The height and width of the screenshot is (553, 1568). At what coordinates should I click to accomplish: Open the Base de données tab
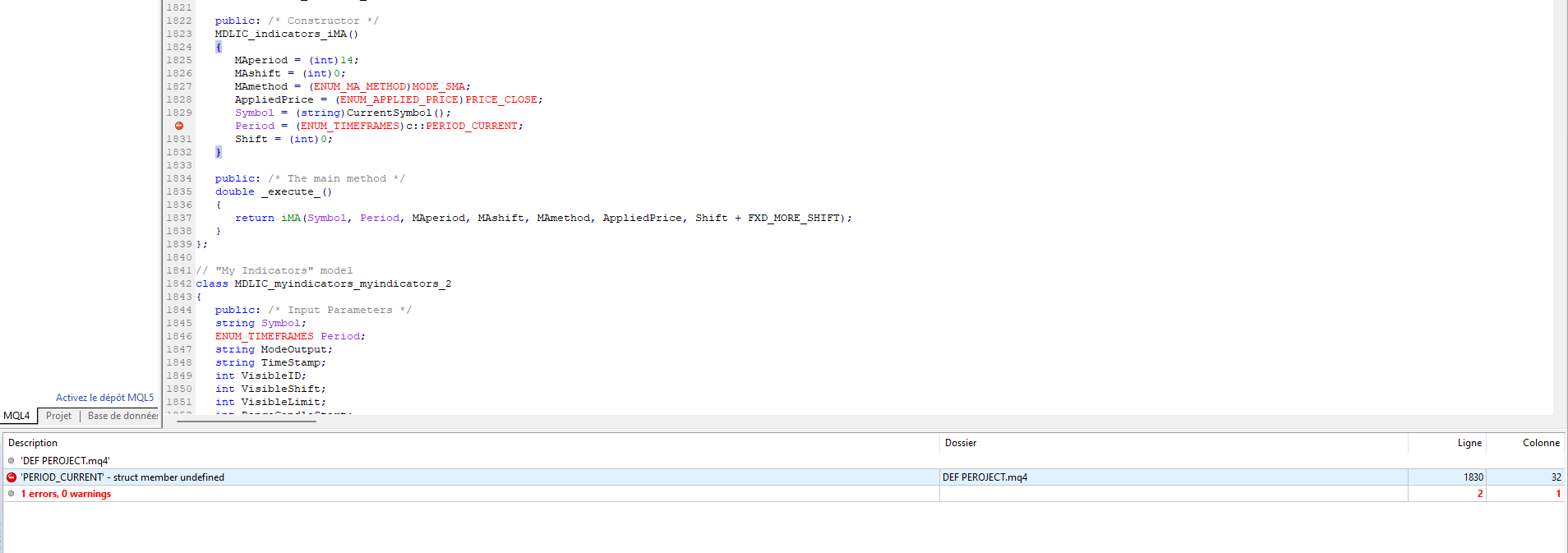point(122,416)
